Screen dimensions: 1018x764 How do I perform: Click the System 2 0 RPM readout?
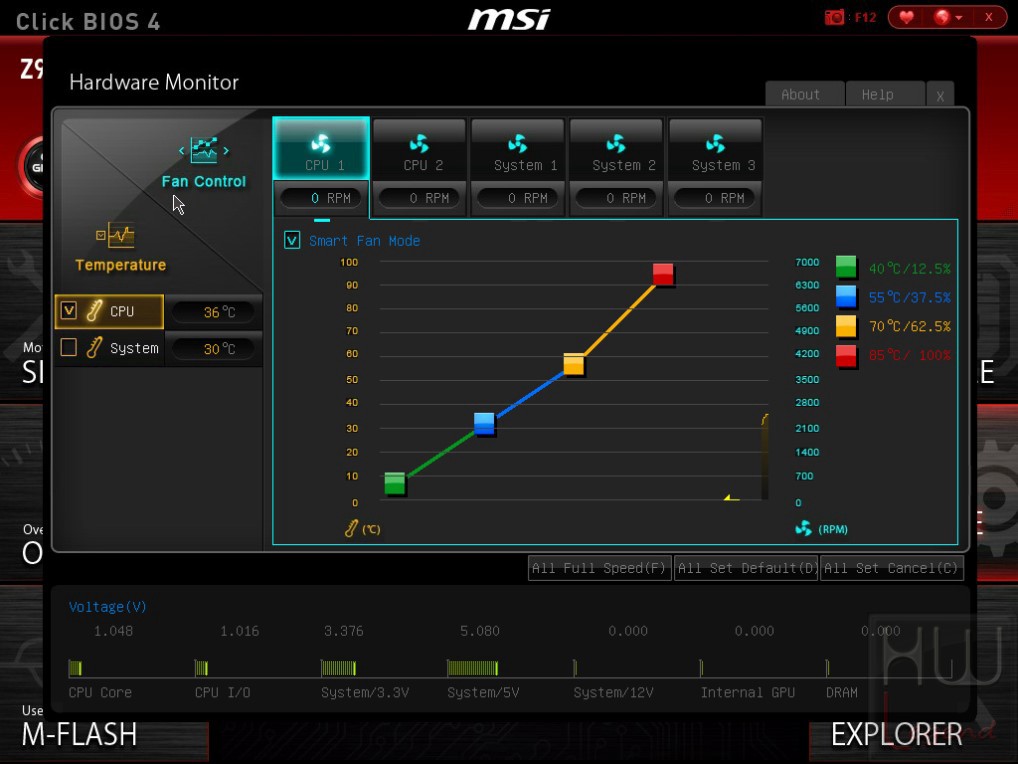tap(616, 198)
